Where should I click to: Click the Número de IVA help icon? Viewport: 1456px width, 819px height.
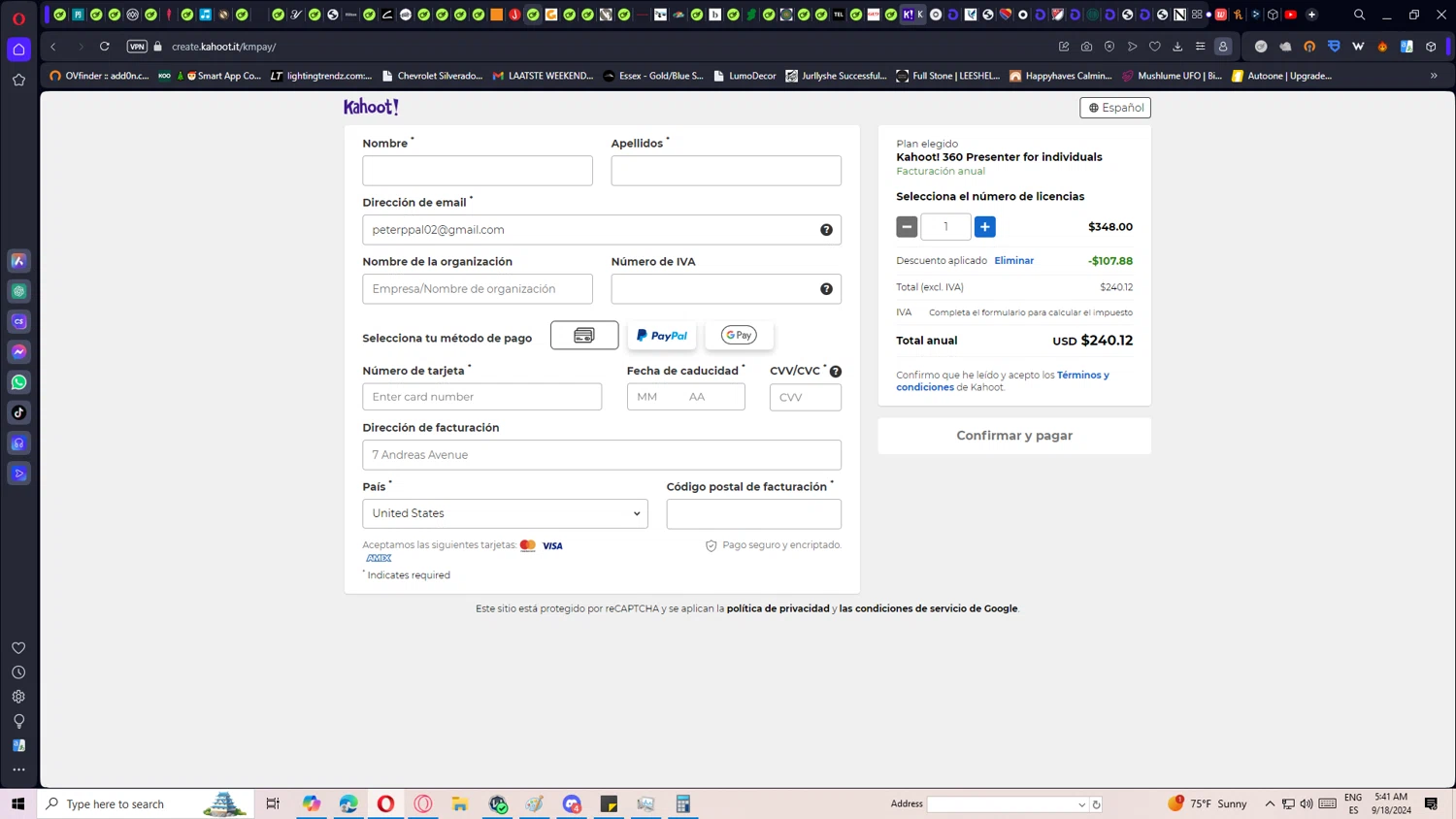826,289
